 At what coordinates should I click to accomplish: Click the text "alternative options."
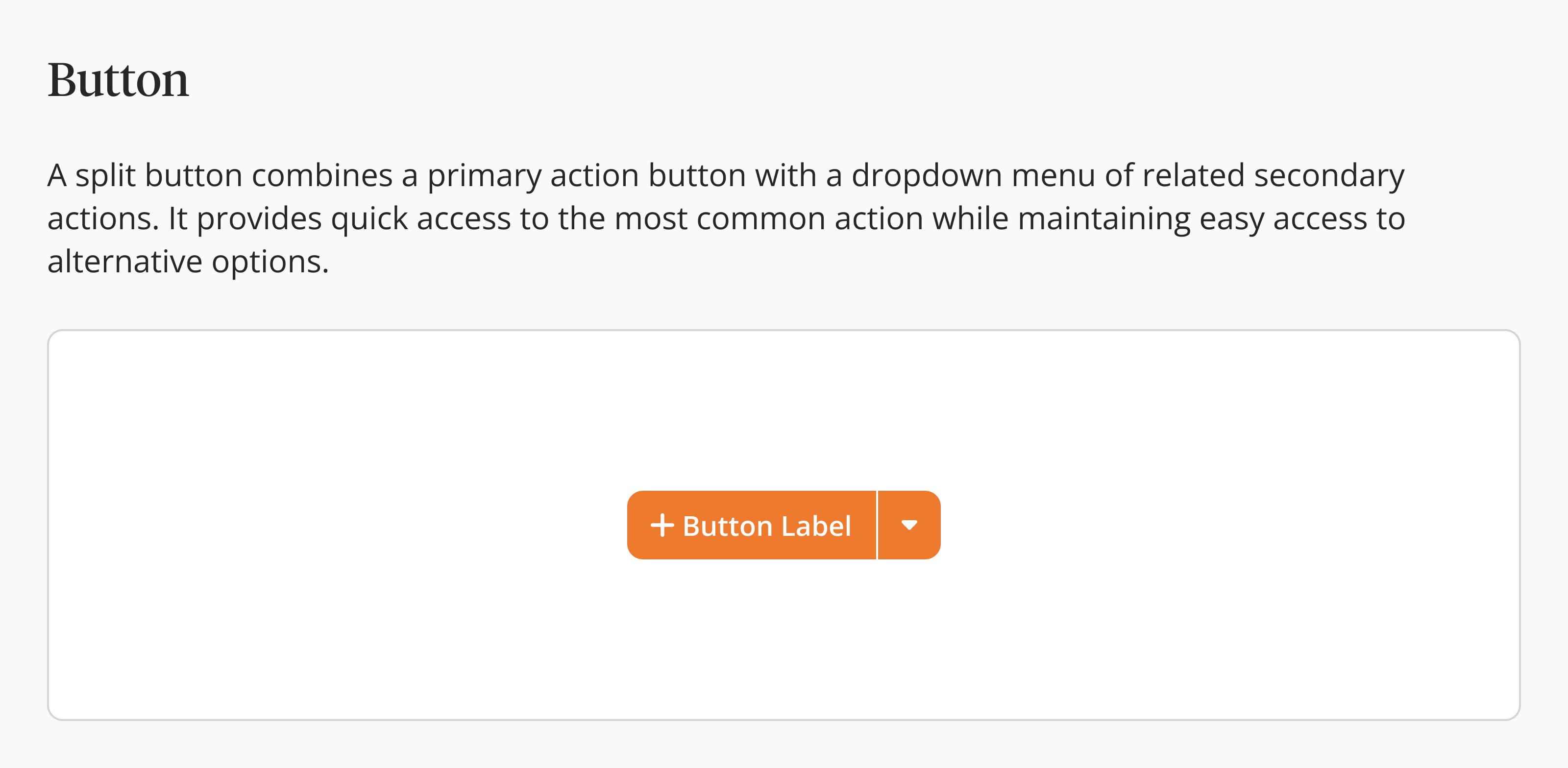tap(188, 263)
